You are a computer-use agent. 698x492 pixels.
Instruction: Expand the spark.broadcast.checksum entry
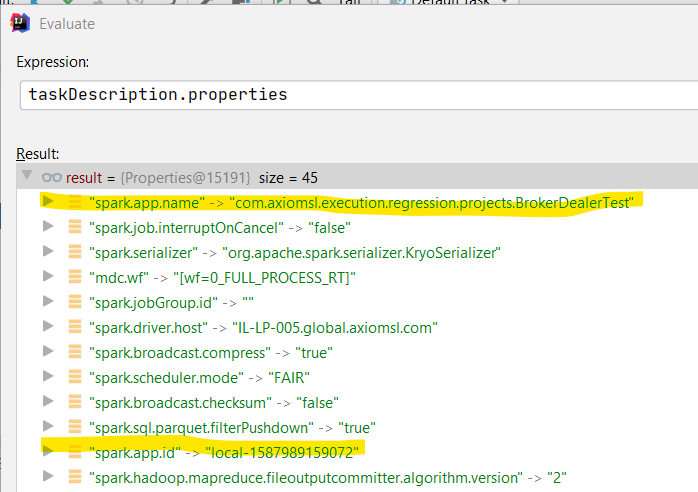pyautogui.click(x=48, y=401)
